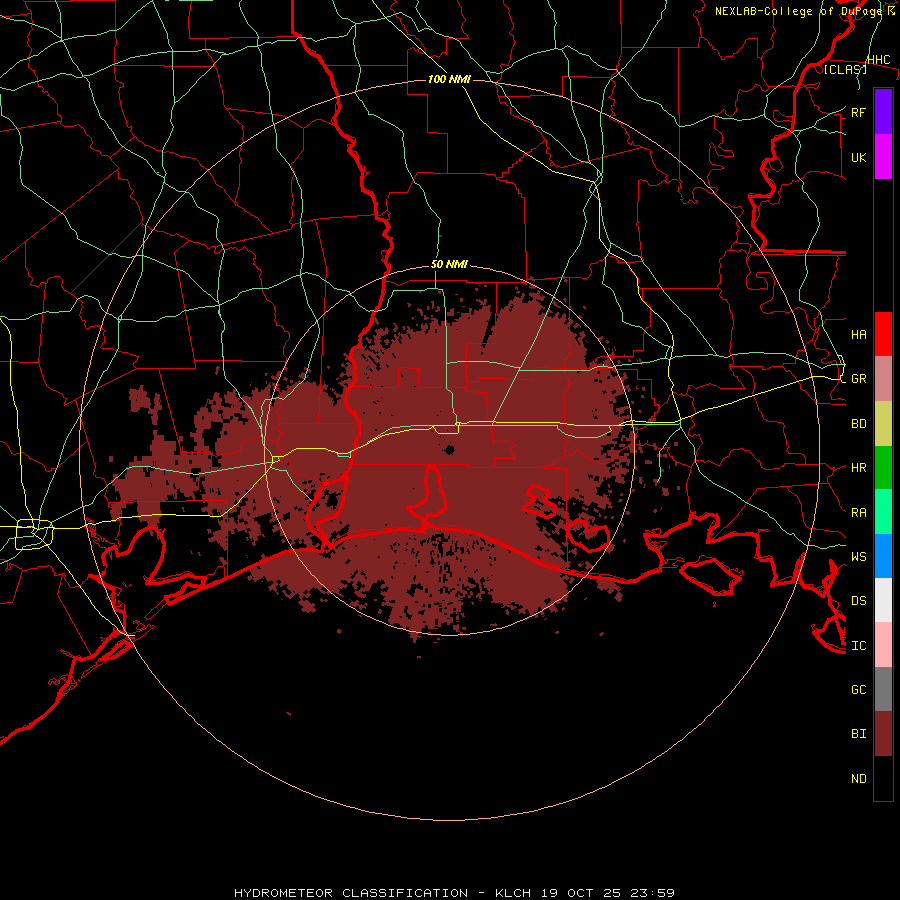Select the BD yellow legend swatch
Image resolution: width=900 pixels, height=900 pixels.
click(x=883, y=424)
